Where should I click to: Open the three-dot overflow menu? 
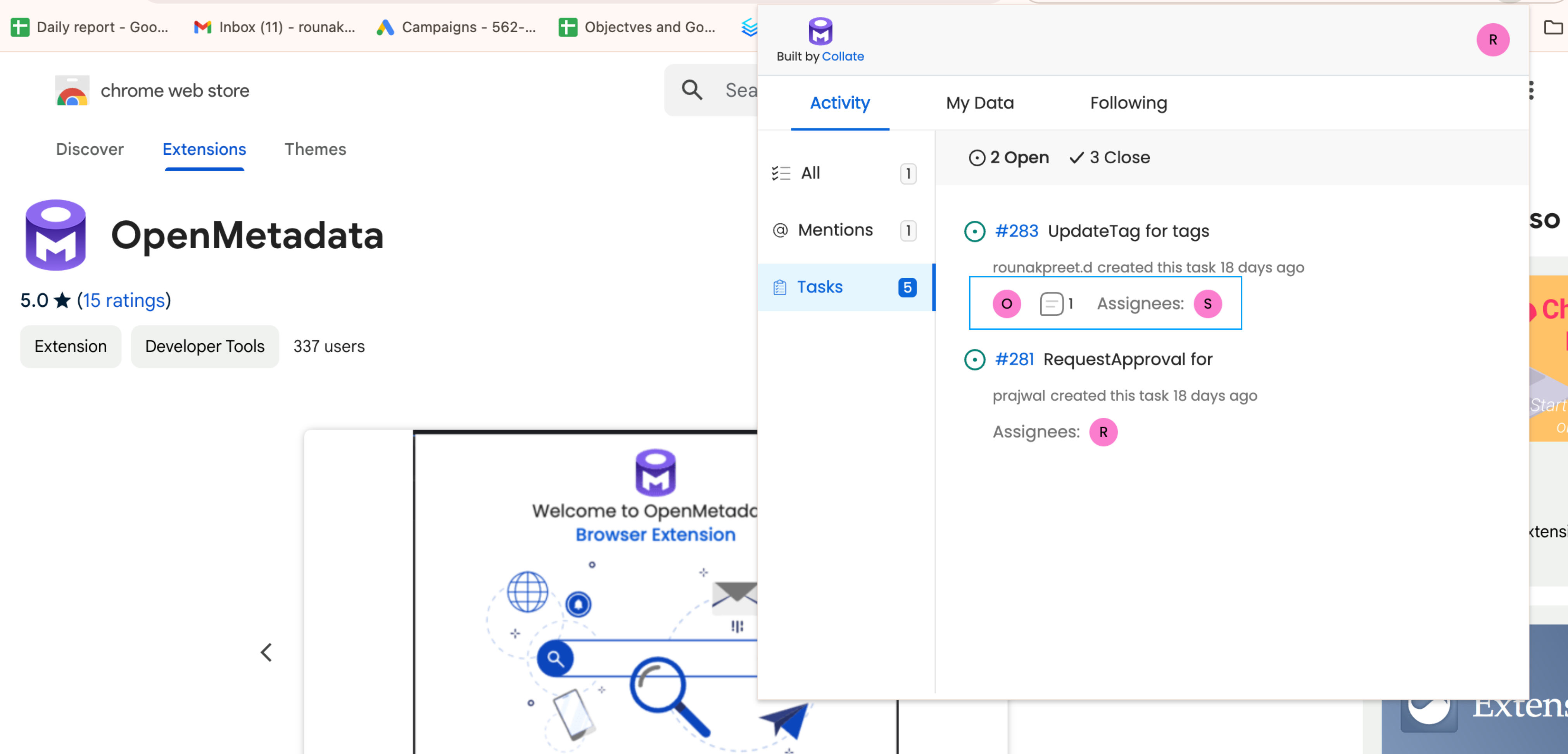pyautogui.click(x=1532, y=90)
